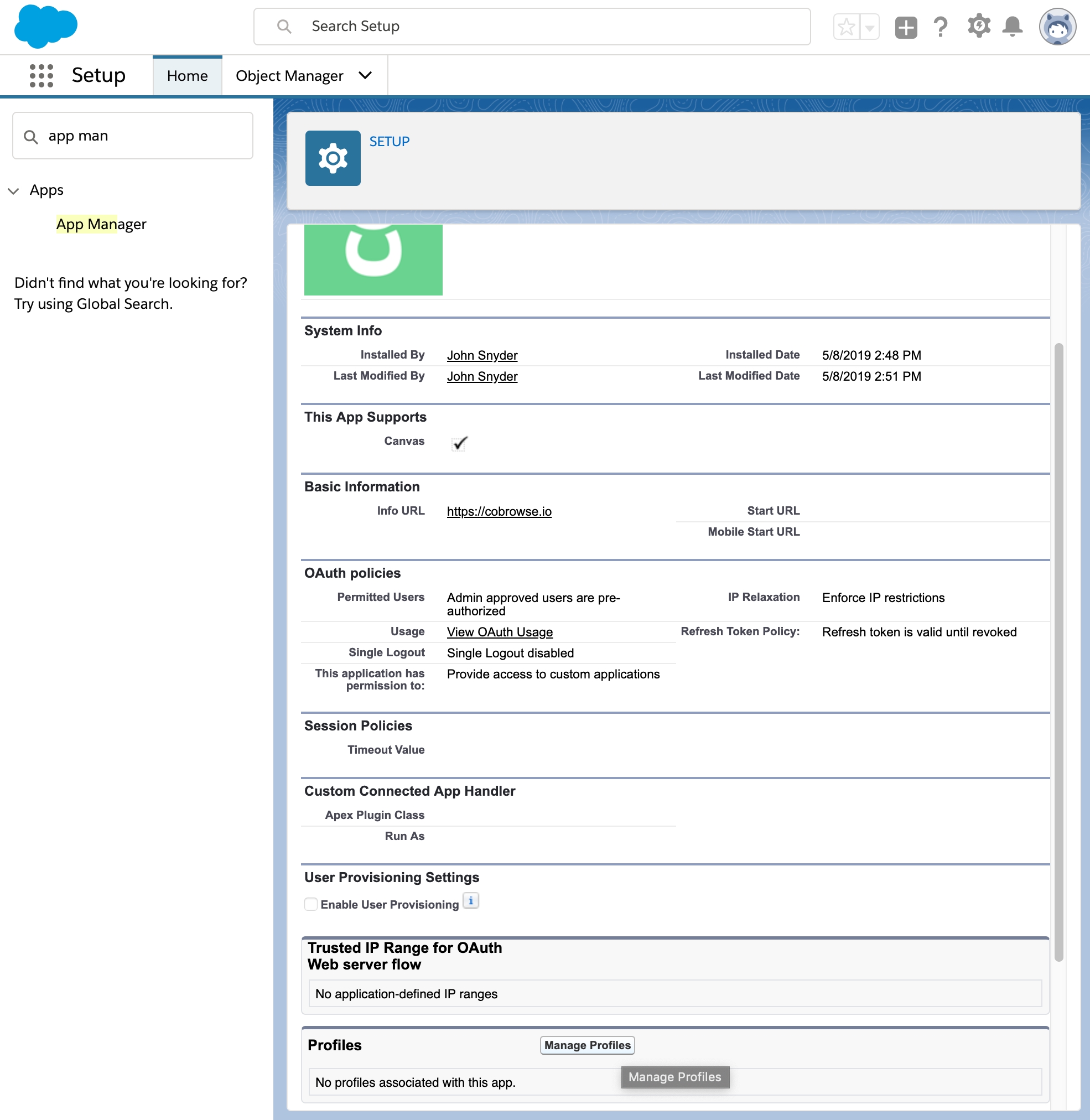Open the View OAuth Usage link
Viewport: 1090px width, 1120px height.
tap(500, 632)
